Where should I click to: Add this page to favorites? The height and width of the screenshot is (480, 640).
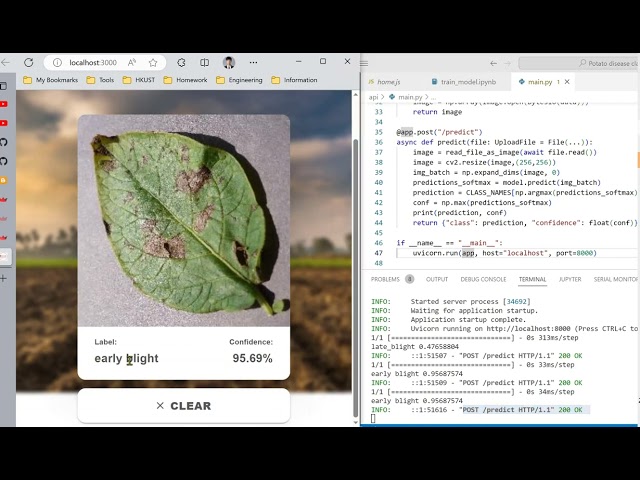pos(153,62)
